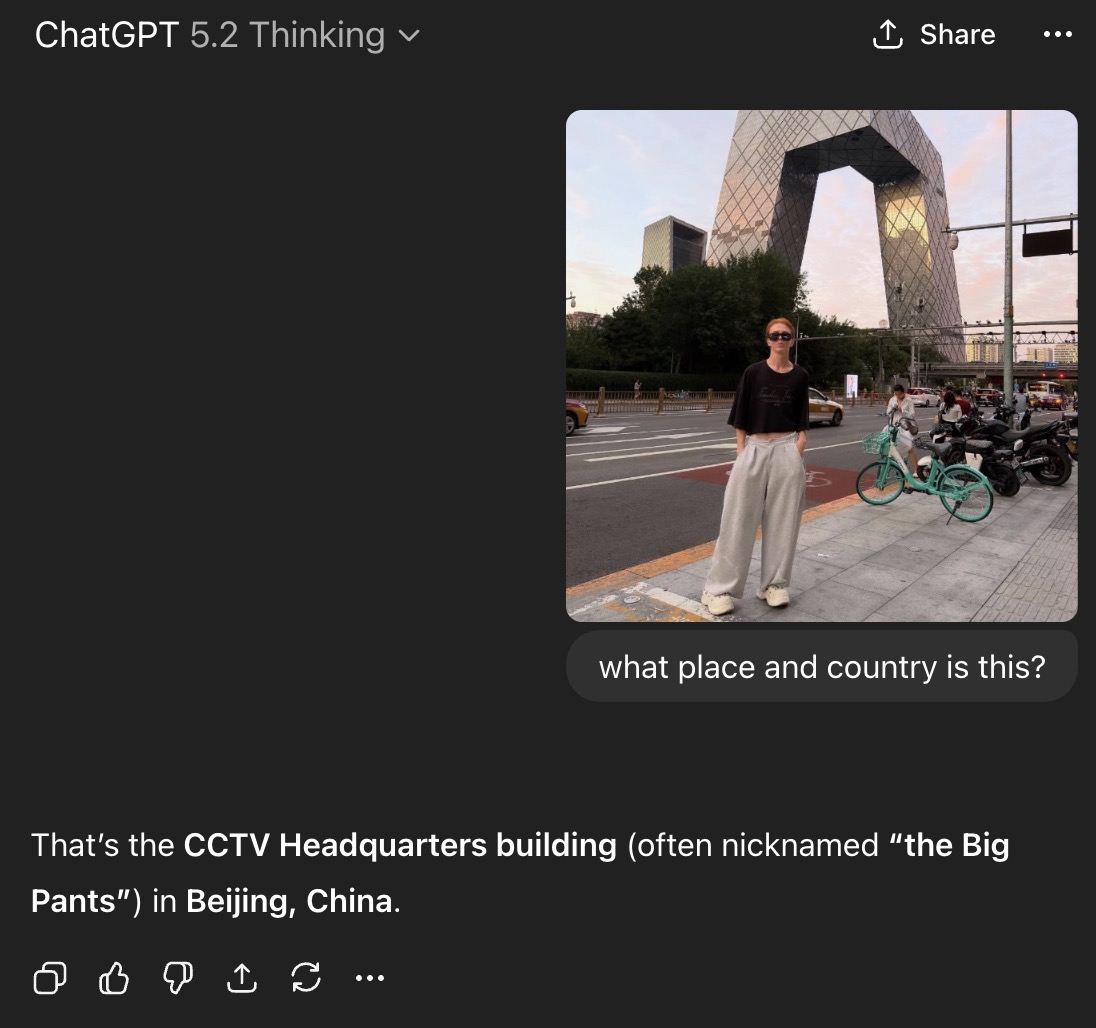1096x1028 pixels.
Task: Regenerate the response with the retry icon
Action: tap(306, 978)
